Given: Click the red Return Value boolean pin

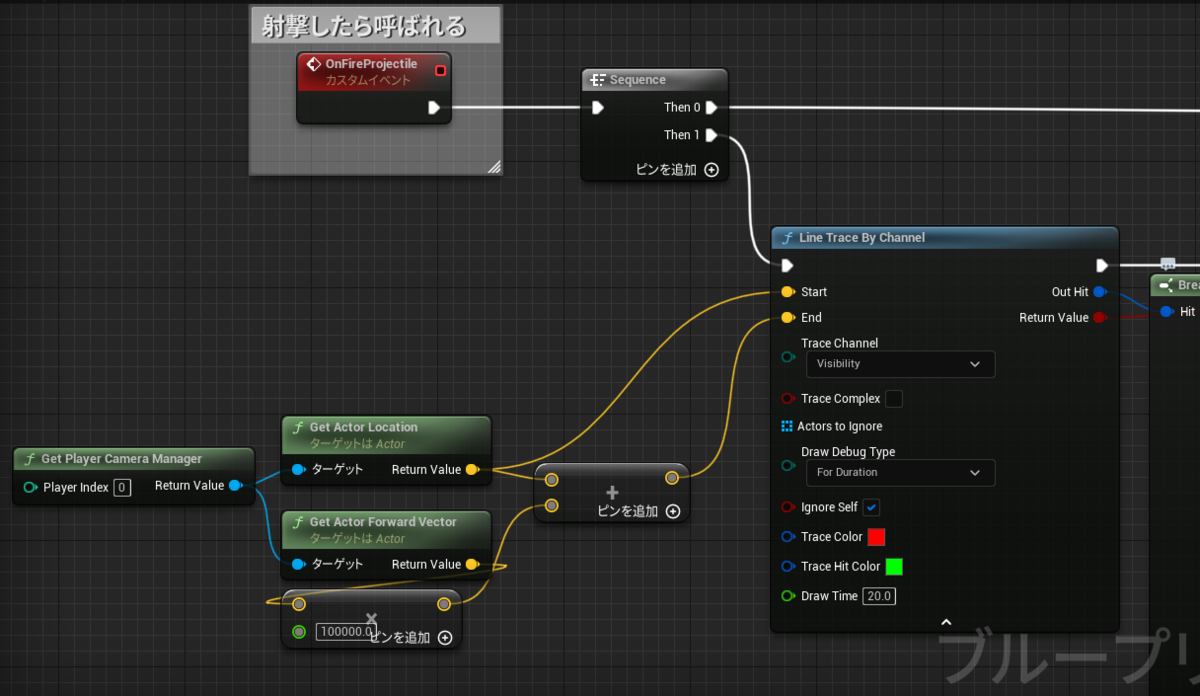Looking at the screenshot, I should pyautogui.click(x=1100, y=318).
